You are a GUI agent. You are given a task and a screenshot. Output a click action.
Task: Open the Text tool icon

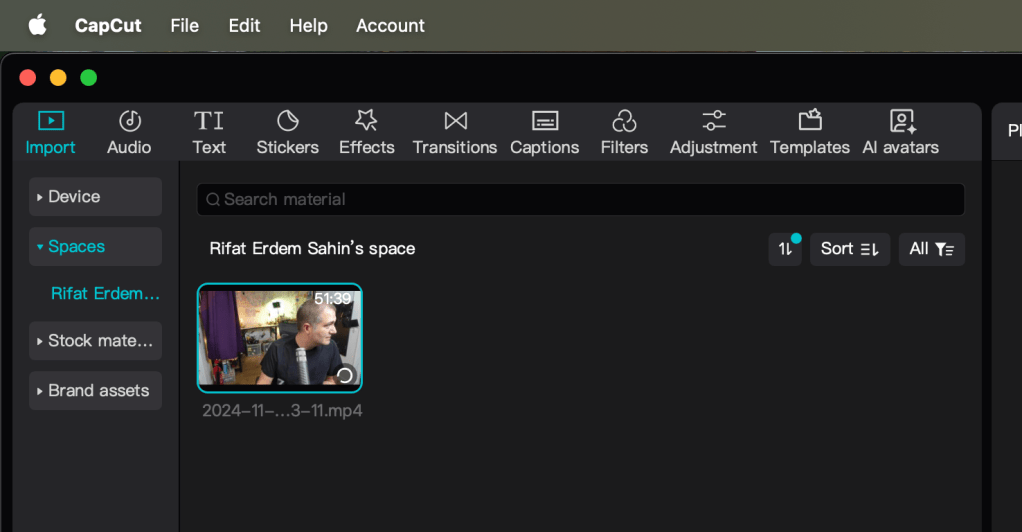click(x=209, y=121)
